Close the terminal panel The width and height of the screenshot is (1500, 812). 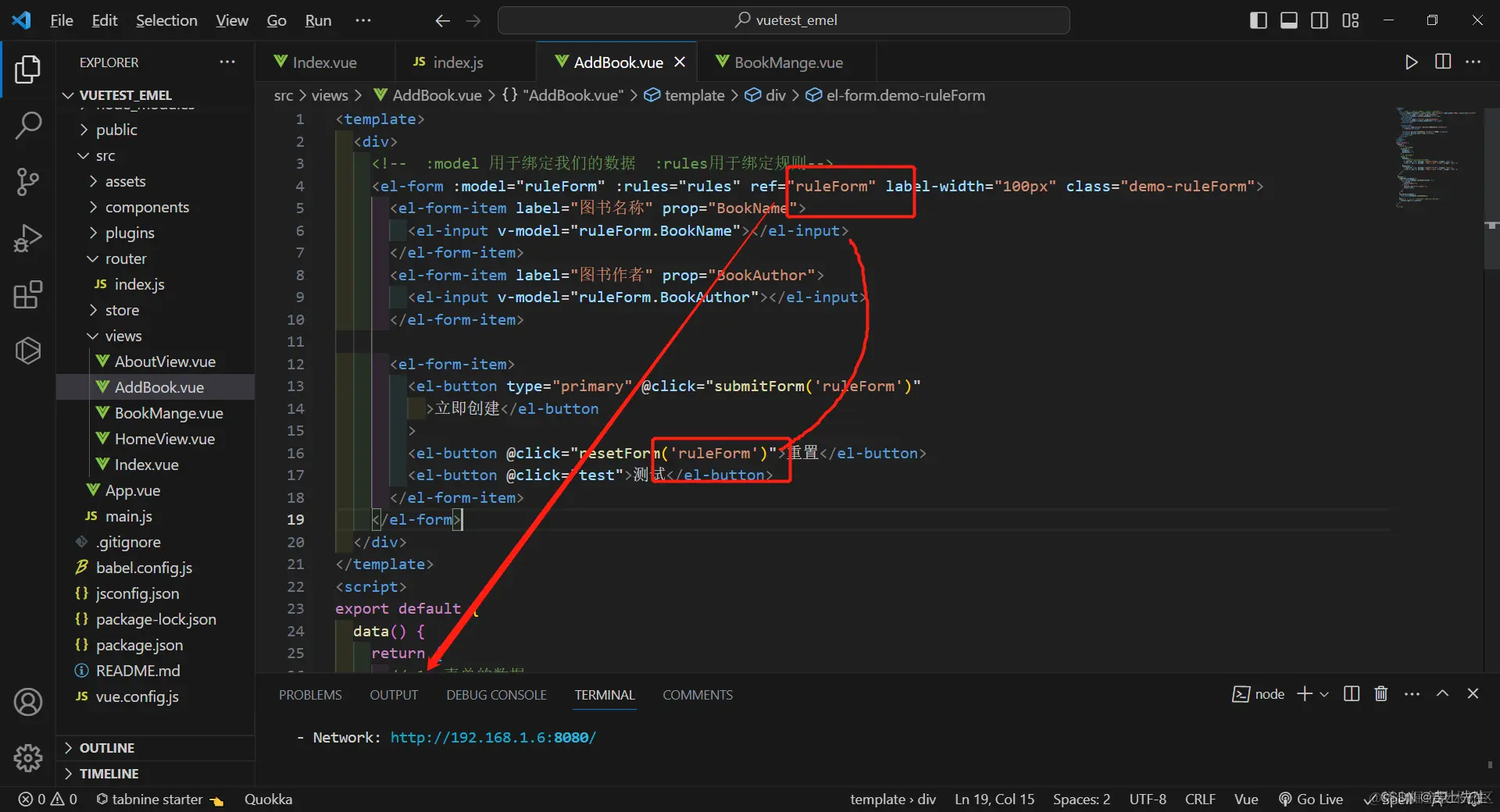click(1473, 693)
